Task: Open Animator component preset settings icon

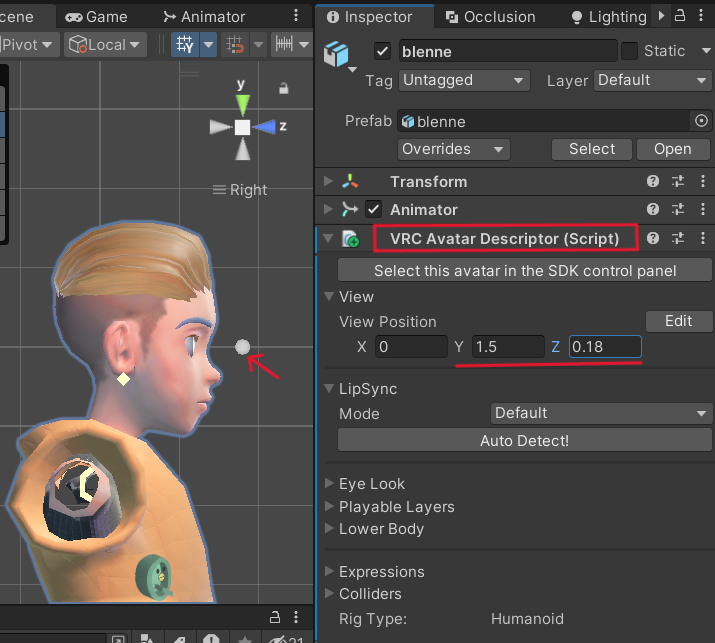Action: coord(678,209)
